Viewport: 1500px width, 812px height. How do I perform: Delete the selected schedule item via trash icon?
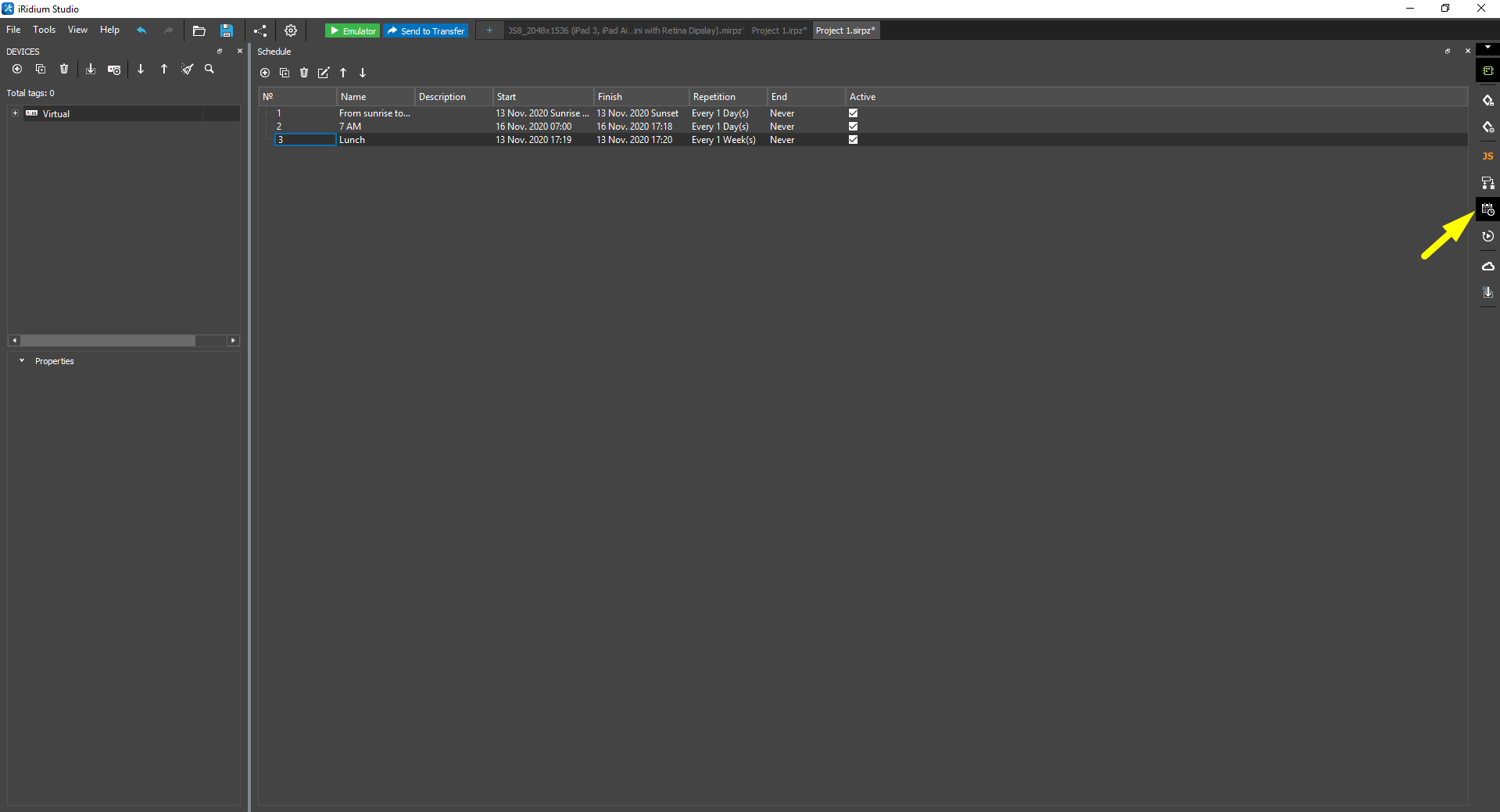pyautogui.click(x=304, y=73)
